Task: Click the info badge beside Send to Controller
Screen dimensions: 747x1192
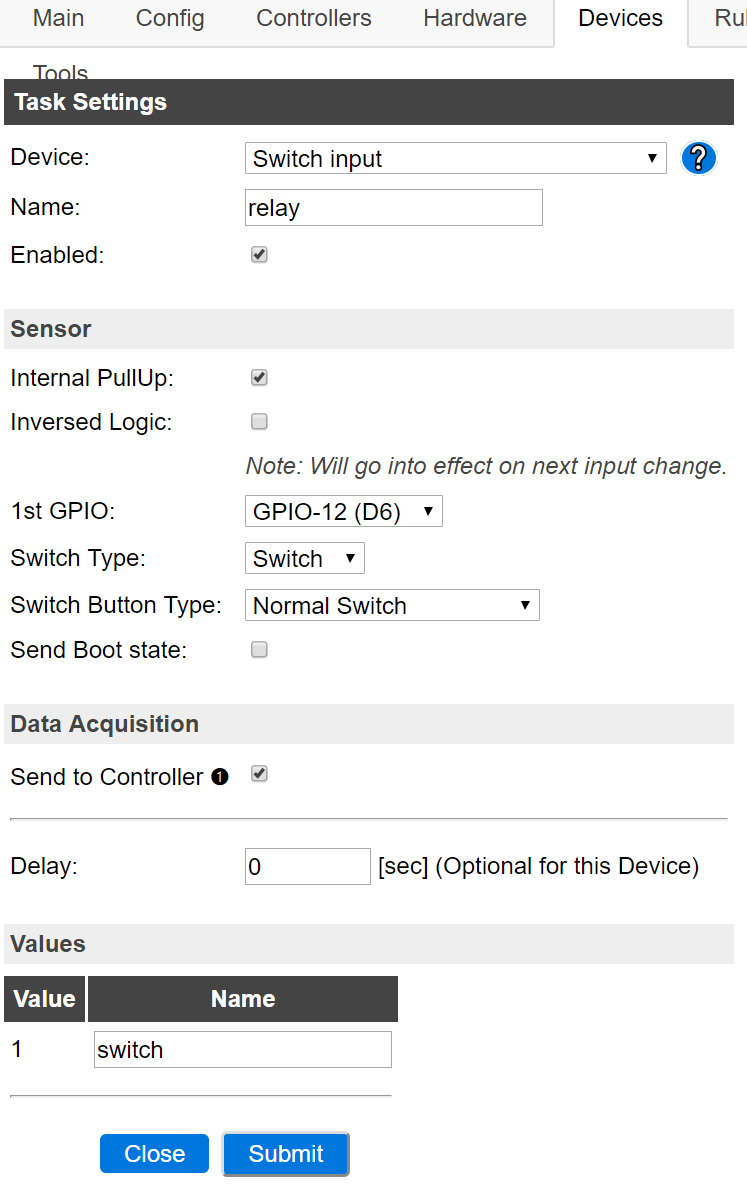Action: [220, 777]
